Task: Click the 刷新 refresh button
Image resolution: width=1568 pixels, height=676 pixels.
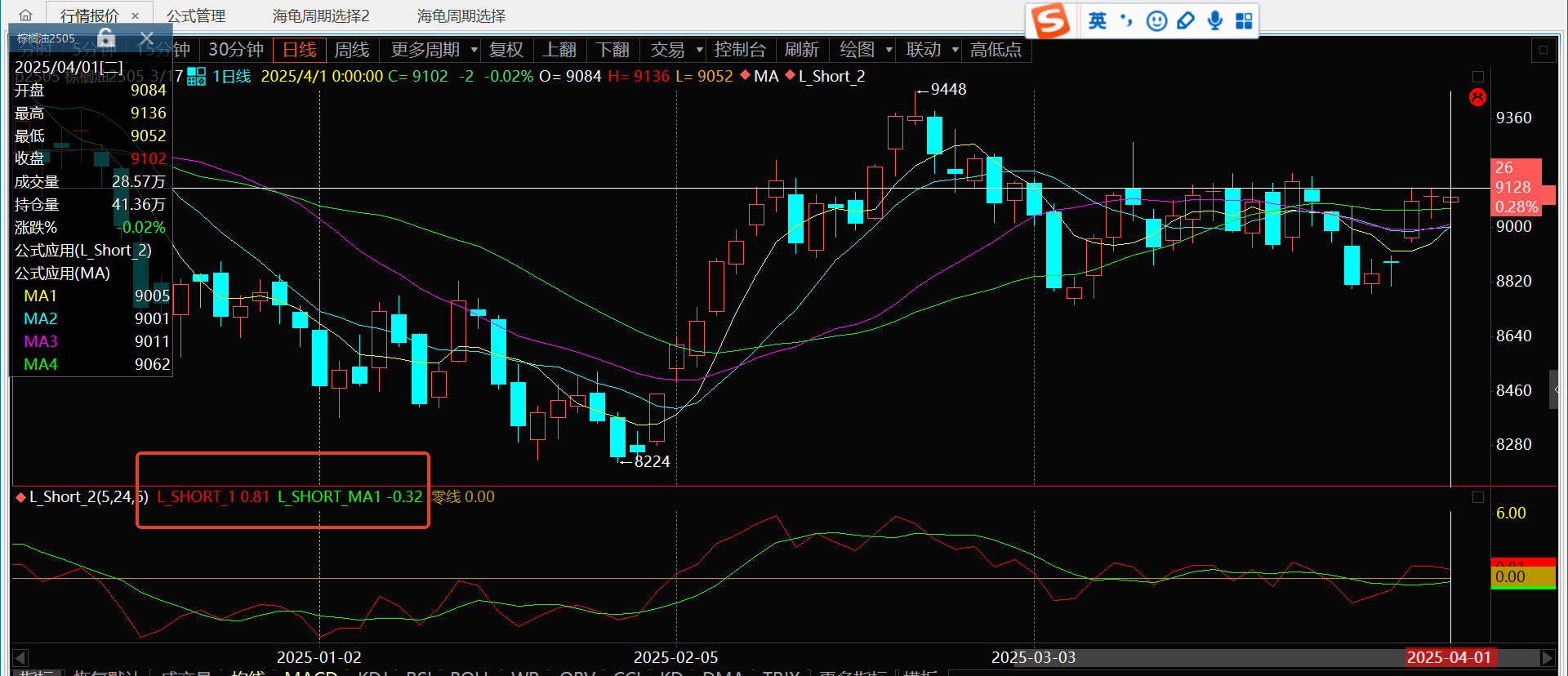Action: [x=802, y=50]
